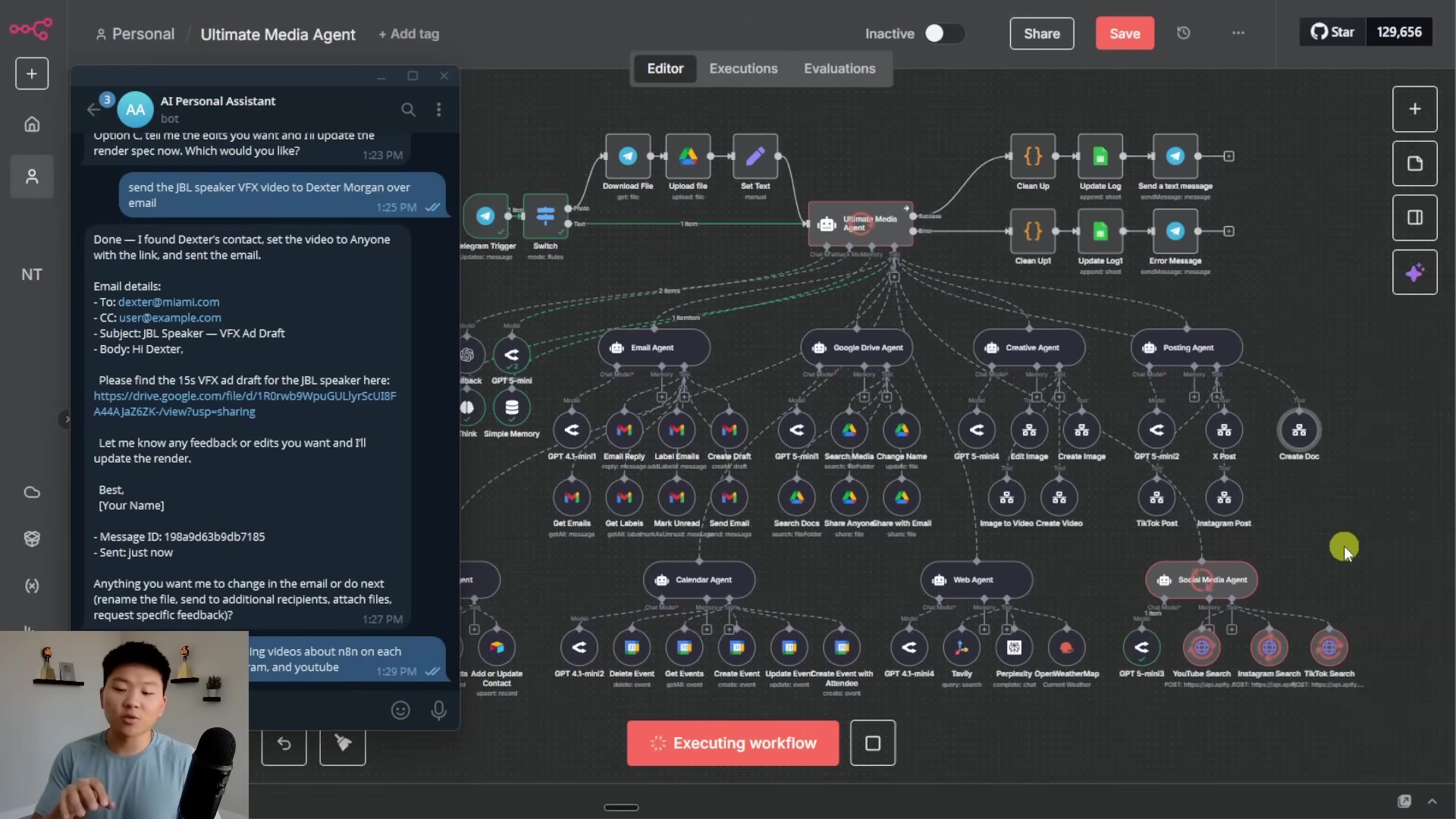The height and width of the screenshot is (819, 1456).
Task: Switch to the Evaluations tab
Action: pyautogui.click(x=839, y=68)
